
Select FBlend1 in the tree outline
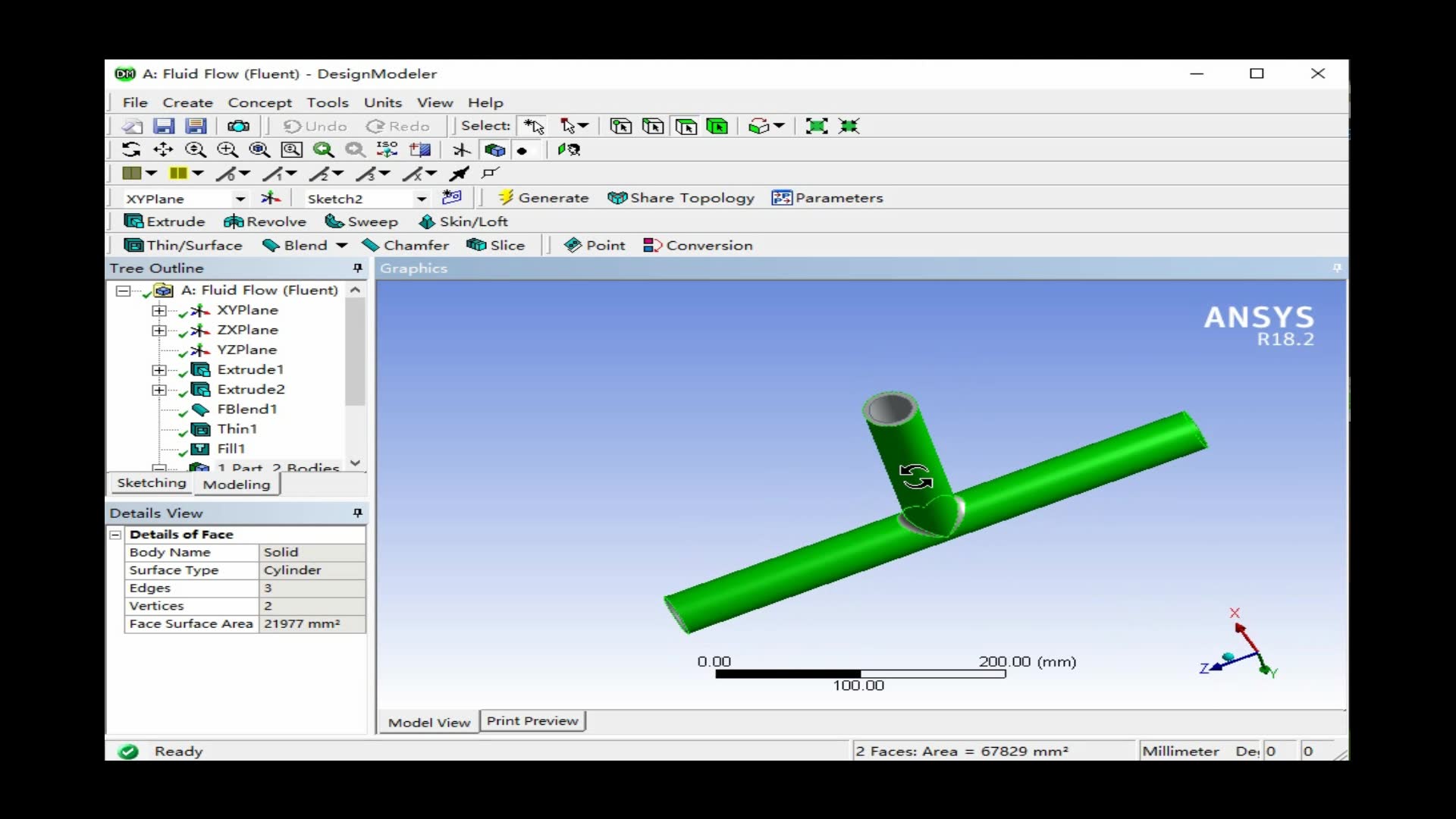tap(246, 409)
